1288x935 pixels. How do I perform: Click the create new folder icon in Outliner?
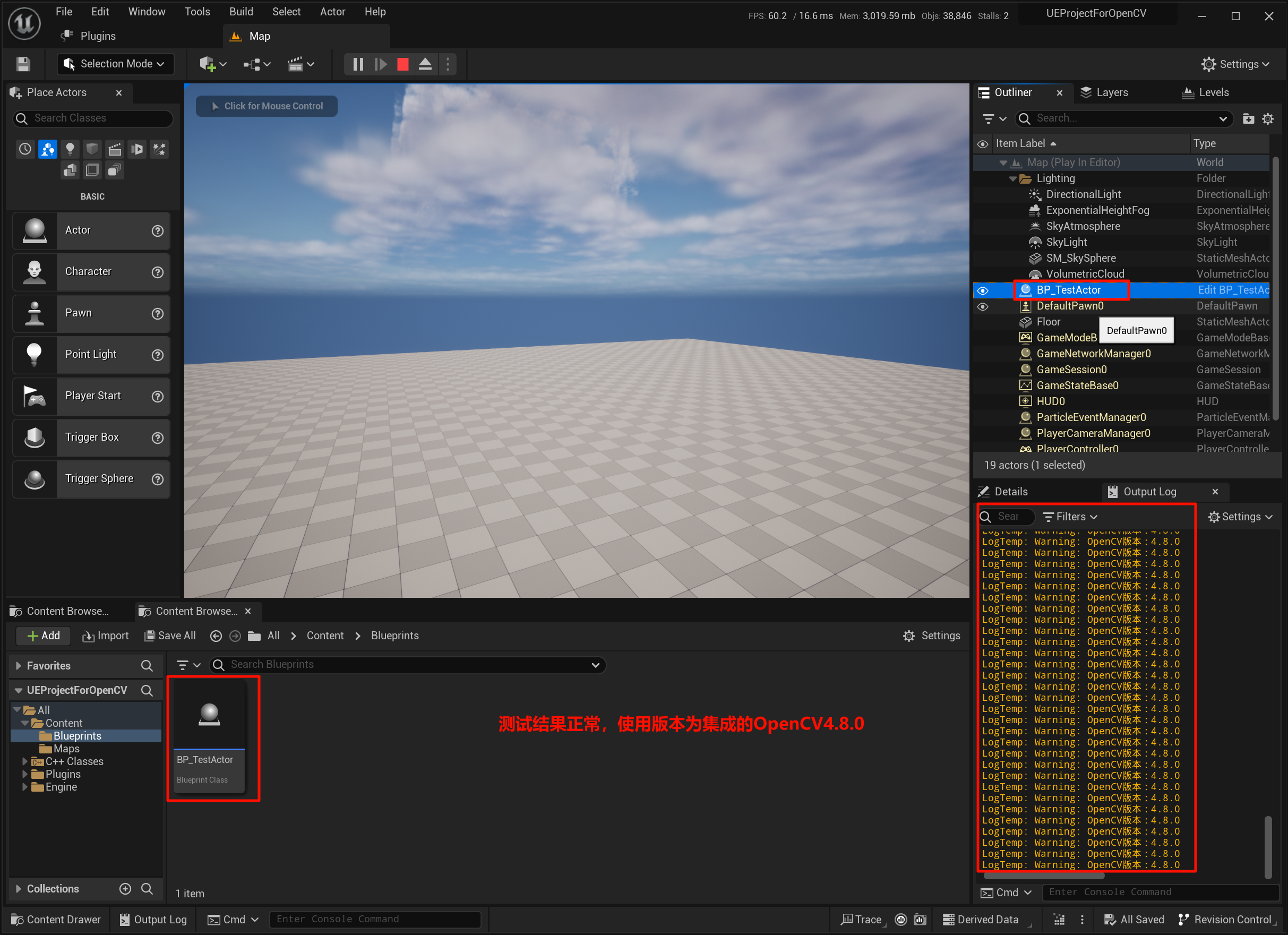click(x=1248, y=119)
